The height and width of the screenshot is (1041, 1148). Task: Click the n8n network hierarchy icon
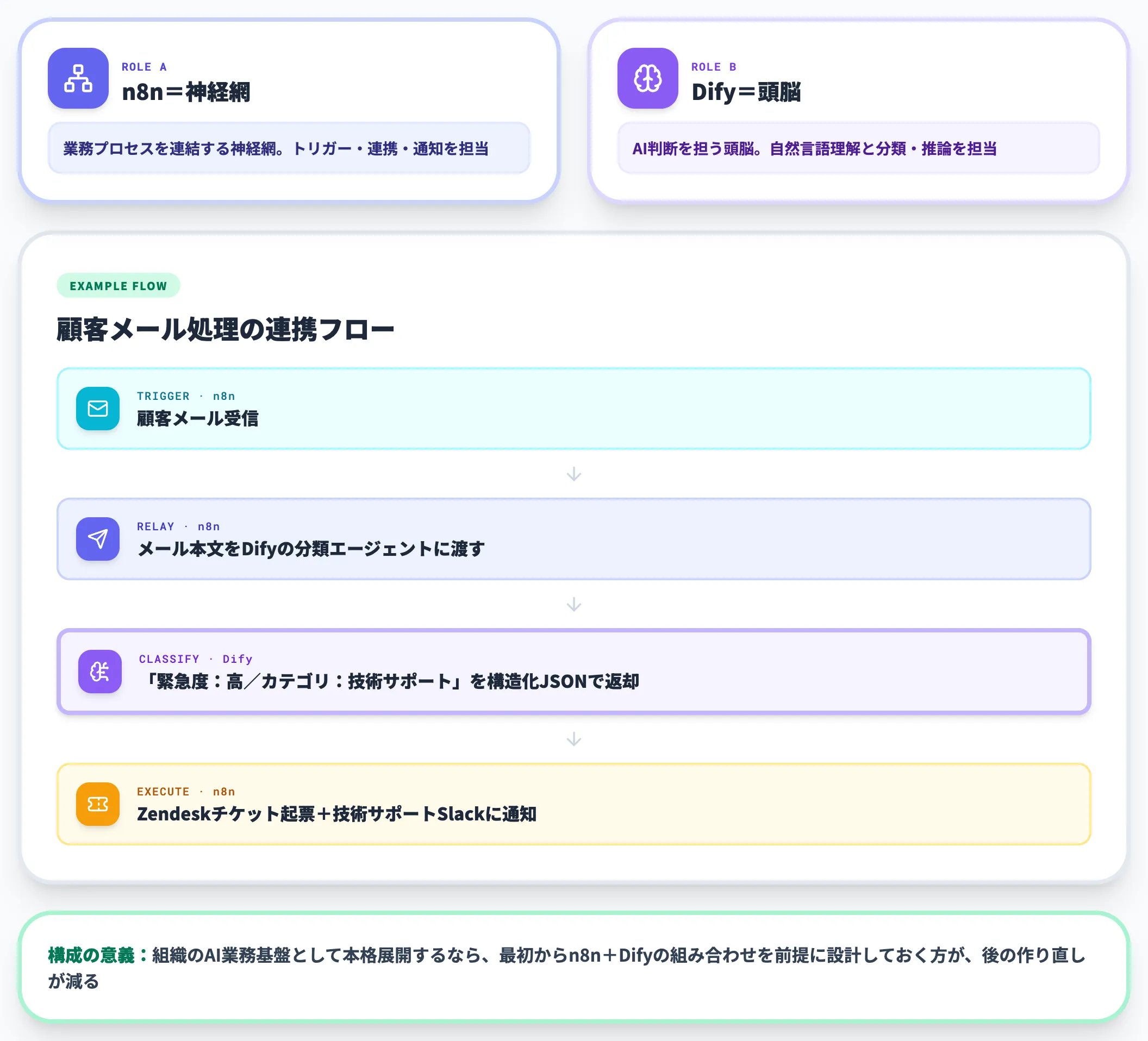[x=78, y=78]
